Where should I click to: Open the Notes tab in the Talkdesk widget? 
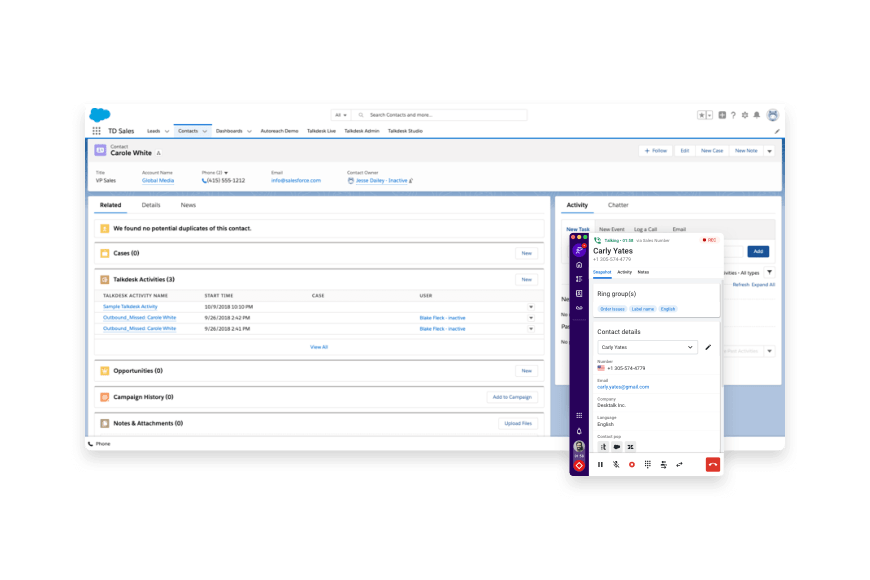(643, 272)
